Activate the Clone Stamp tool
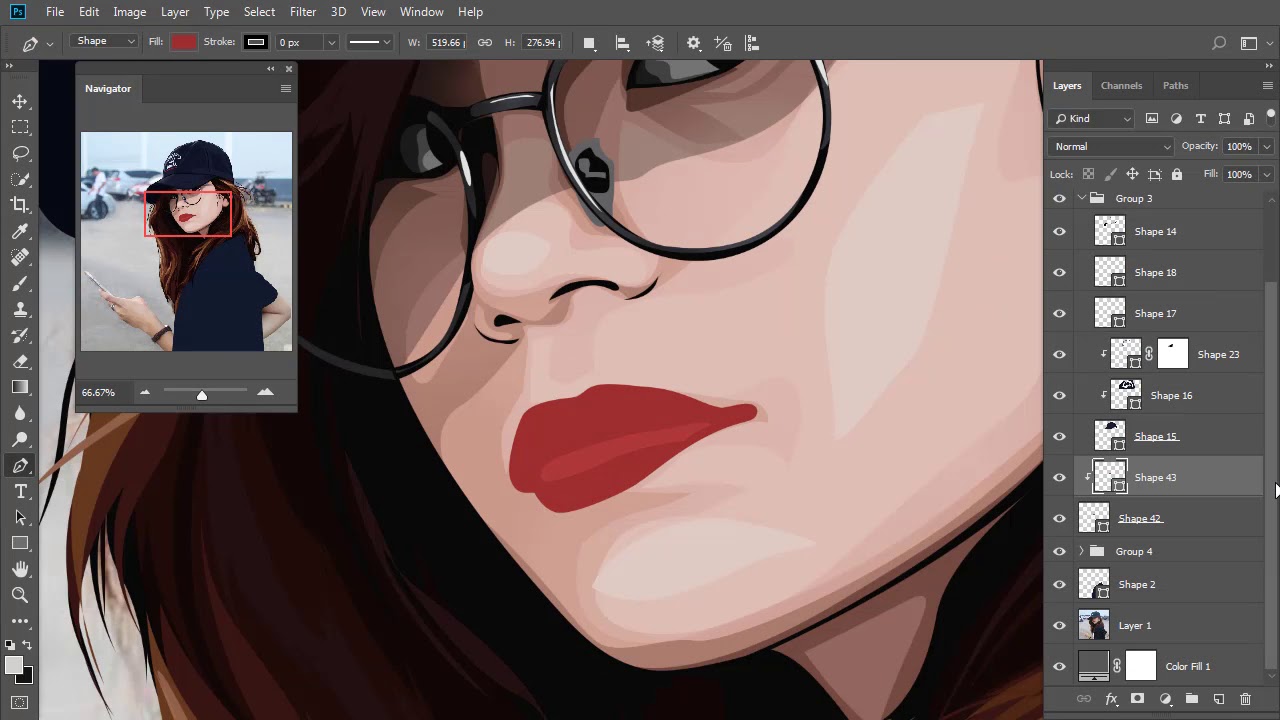 click(x=20, y=310)
